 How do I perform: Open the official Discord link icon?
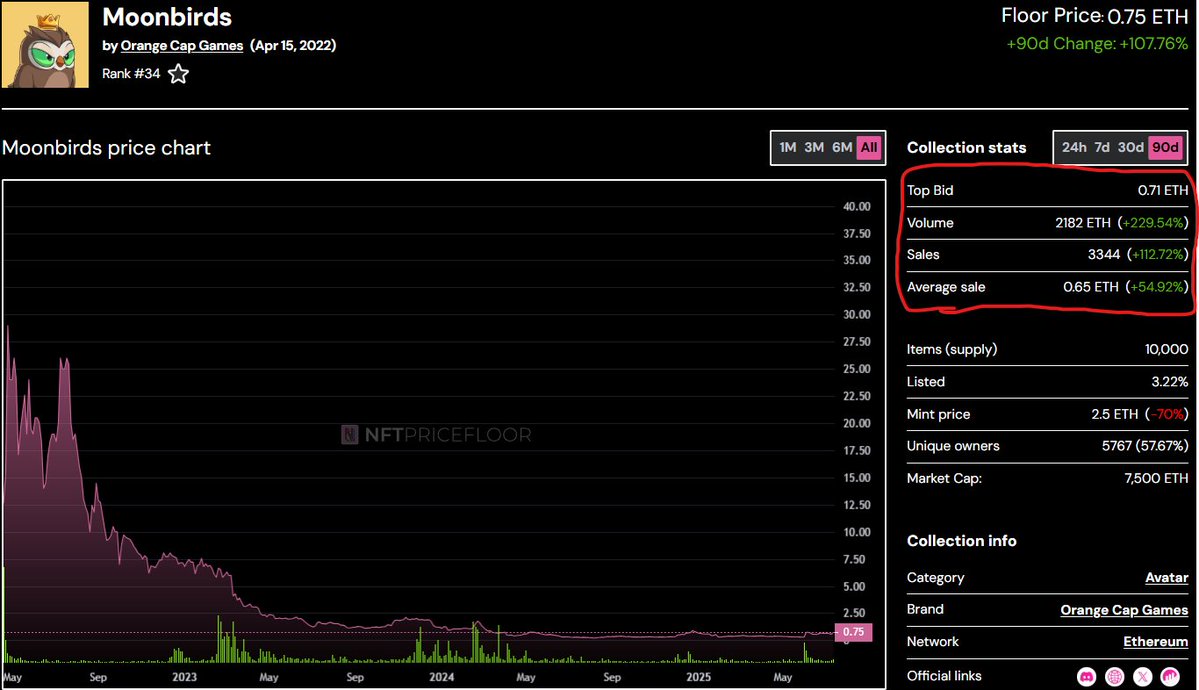1087,676
